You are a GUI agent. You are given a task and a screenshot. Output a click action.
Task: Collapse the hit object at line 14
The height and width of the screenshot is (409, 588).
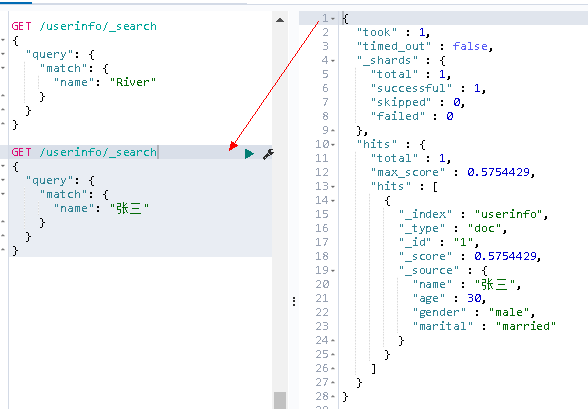[x=333, y=200]
